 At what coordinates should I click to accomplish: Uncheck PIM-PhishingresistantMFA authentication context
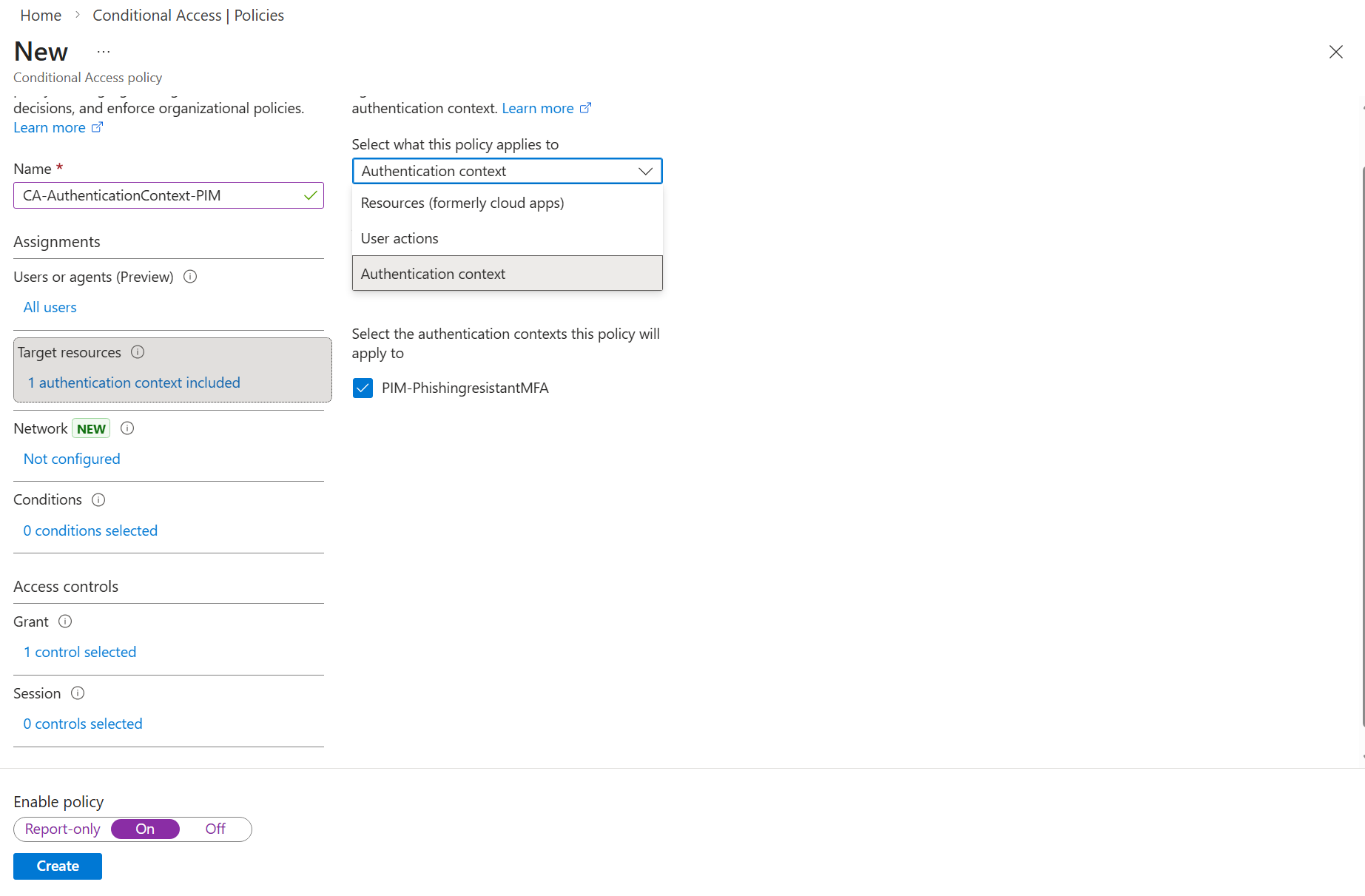363,388
